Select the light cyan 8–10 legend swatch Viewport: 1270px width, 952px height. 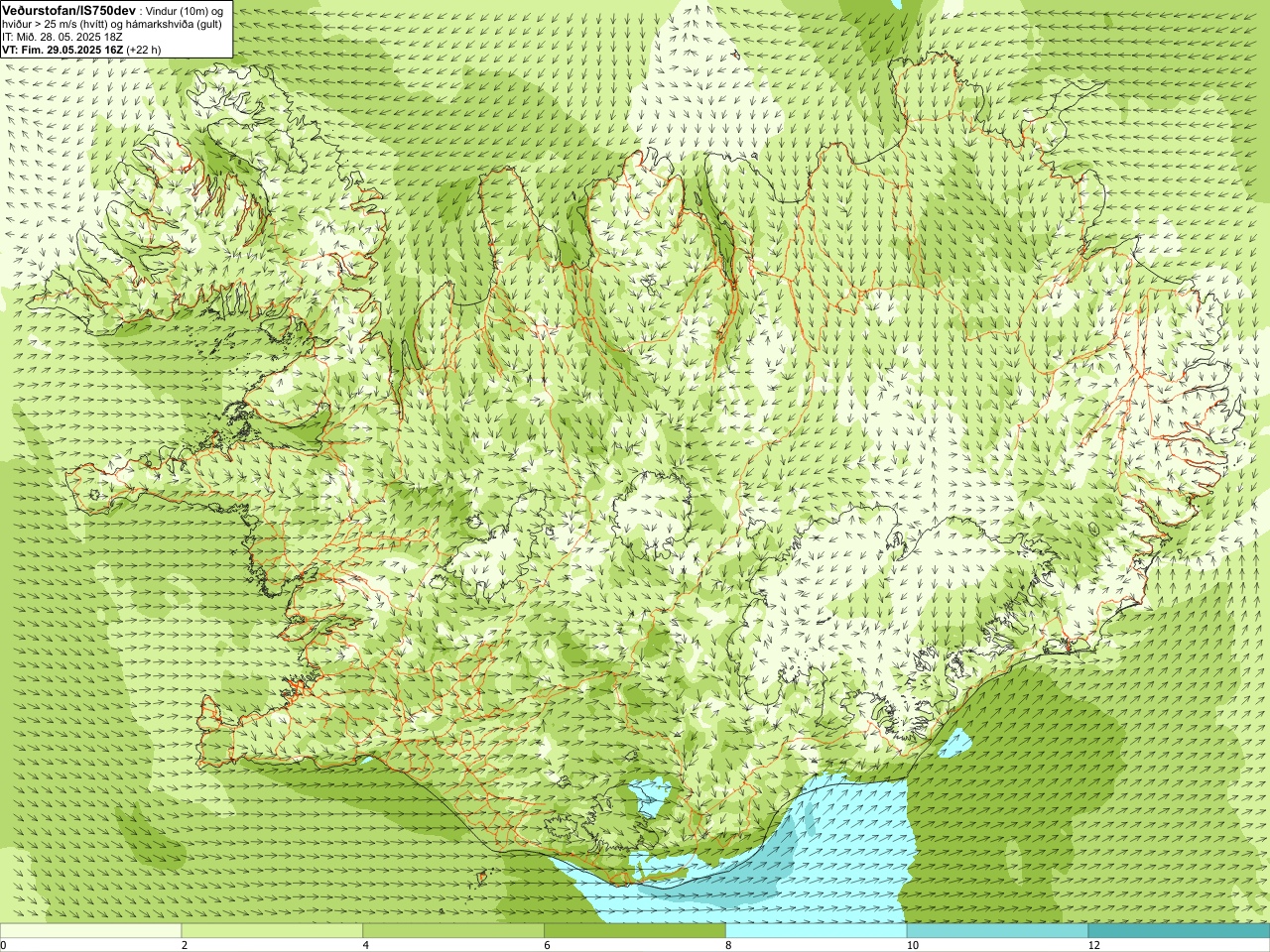tap(816, 930)
